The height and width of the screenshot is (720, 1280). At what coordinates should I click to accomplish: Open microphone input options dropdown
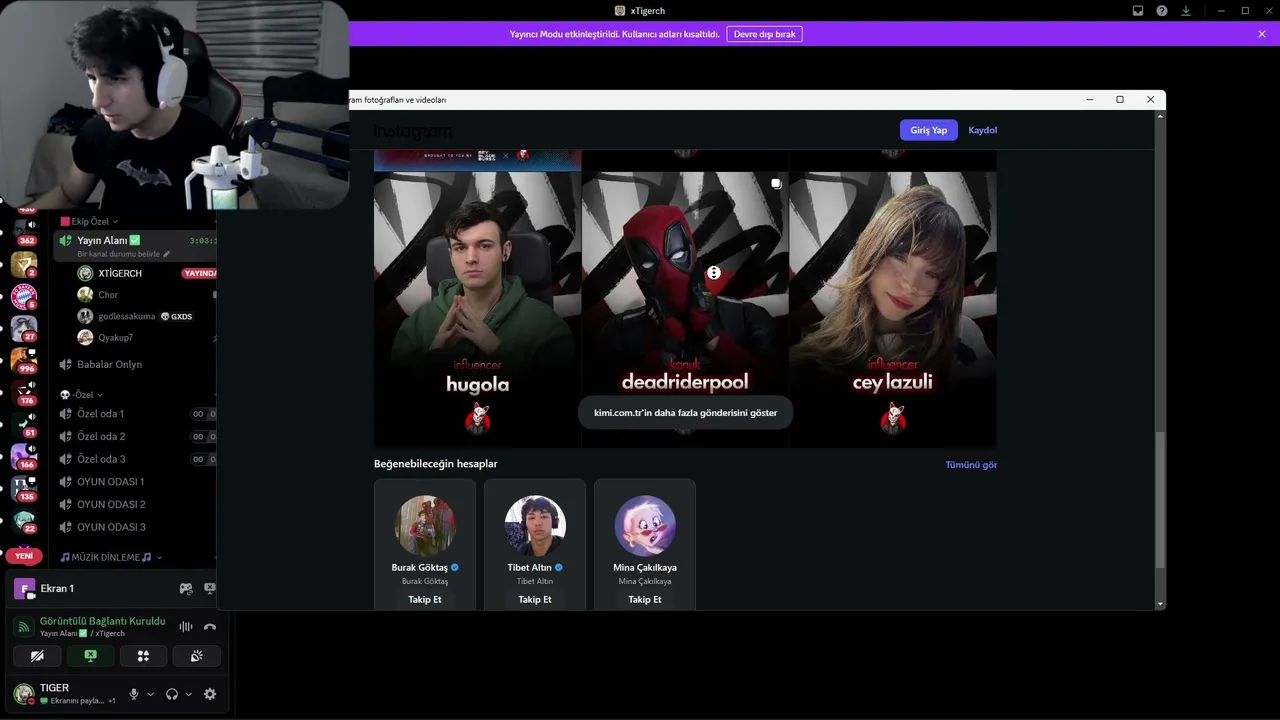[x=151, y=694]
